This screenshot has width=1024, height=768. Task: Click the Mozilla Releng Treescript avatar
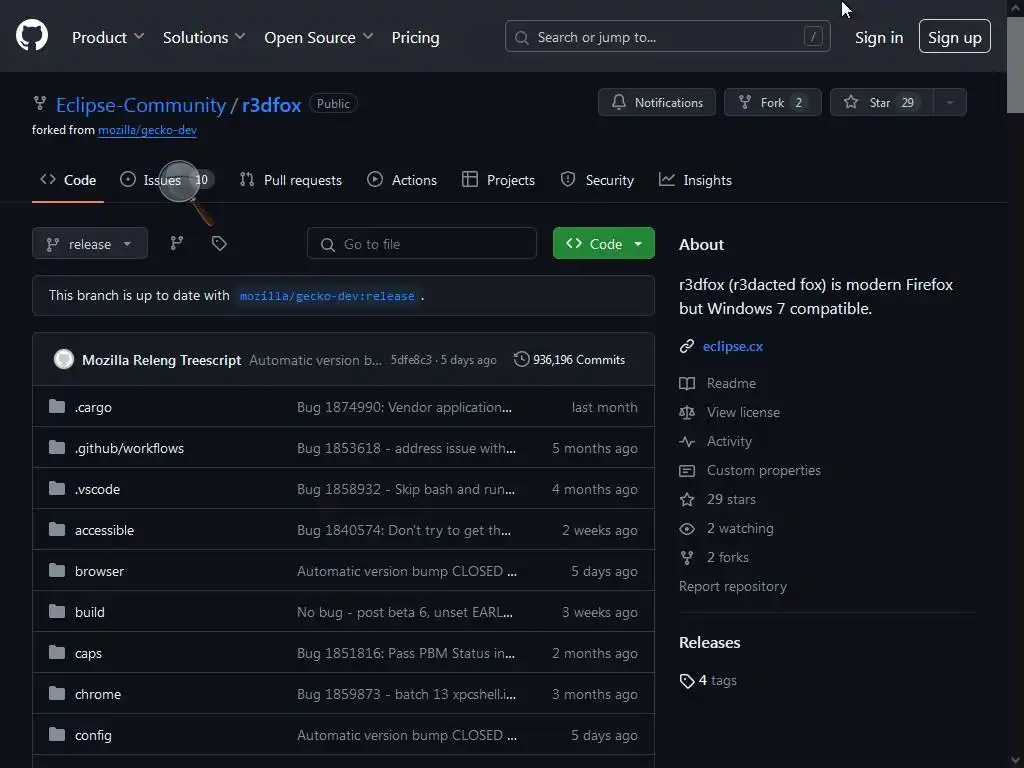(64, 359)
